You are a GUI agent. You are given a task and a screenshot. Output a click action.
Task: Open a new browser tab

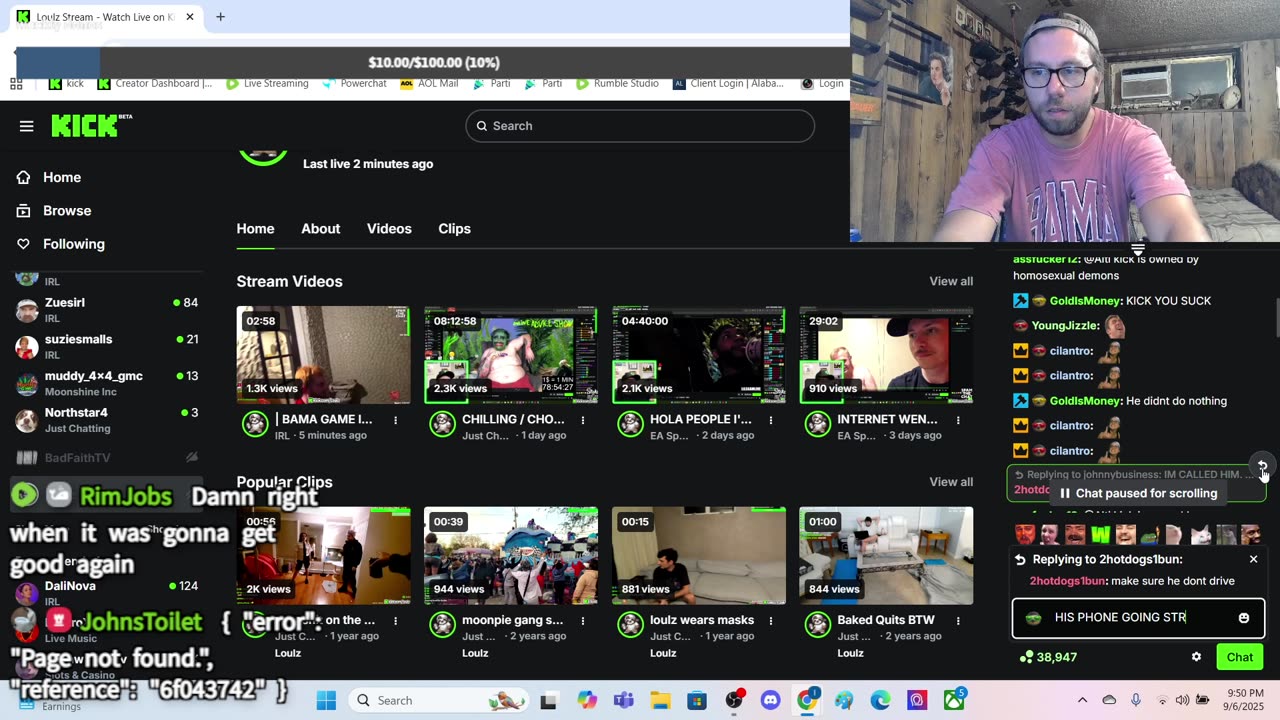click(220, 17)
